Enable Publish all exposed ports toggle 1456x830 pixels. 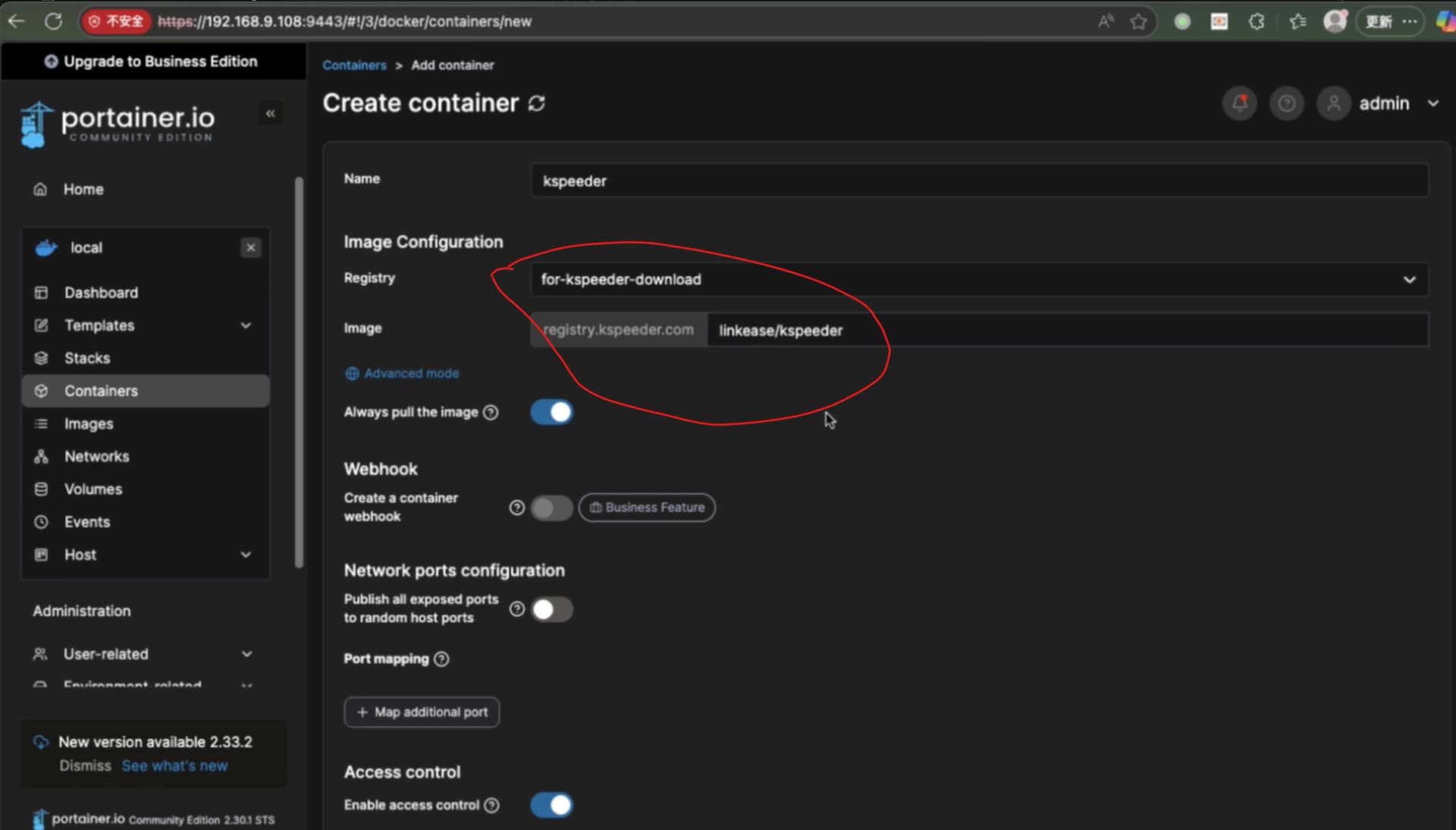point(551,609)
